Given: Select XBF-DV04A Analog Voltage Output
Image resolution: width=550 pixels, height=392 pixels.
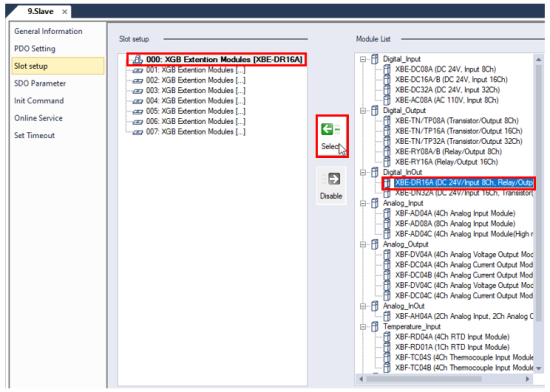Looking at the screenshot, I should [x=464, y=255].
